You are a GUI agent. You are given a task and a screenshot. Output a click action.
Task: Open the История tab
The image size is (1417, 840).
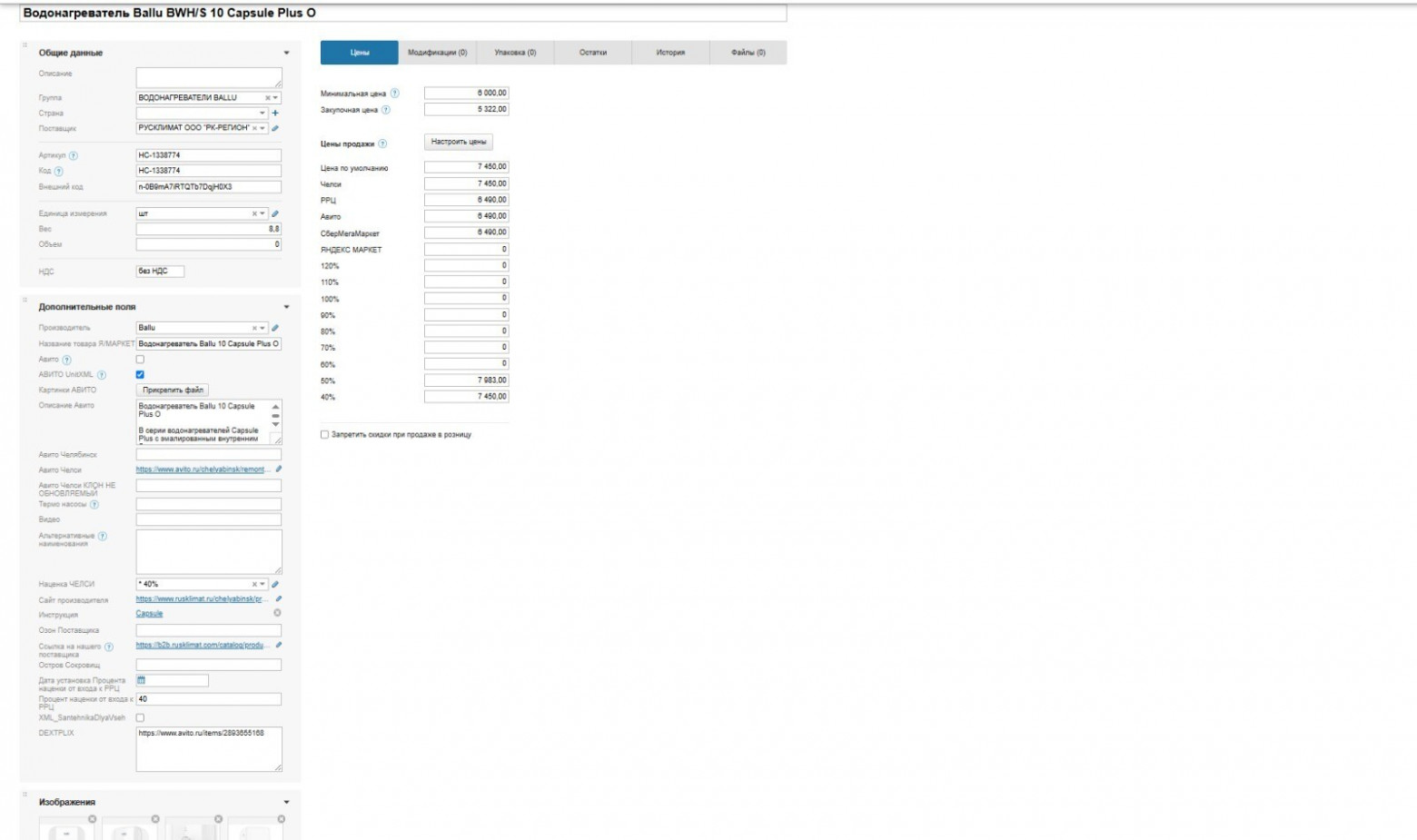tap(670, 53)
